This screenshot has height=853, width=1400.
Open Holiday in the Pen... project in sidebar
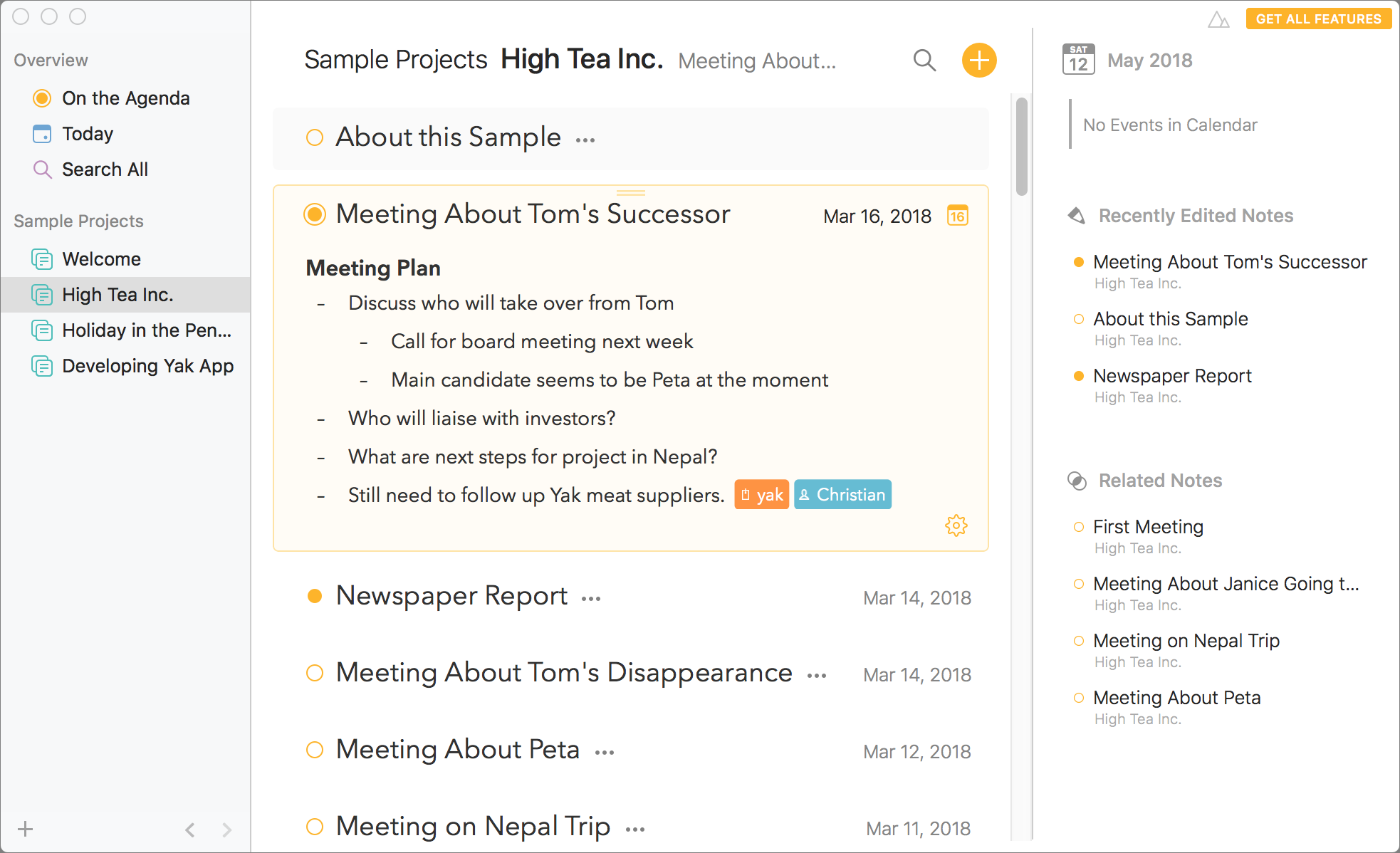click(146, 330)
